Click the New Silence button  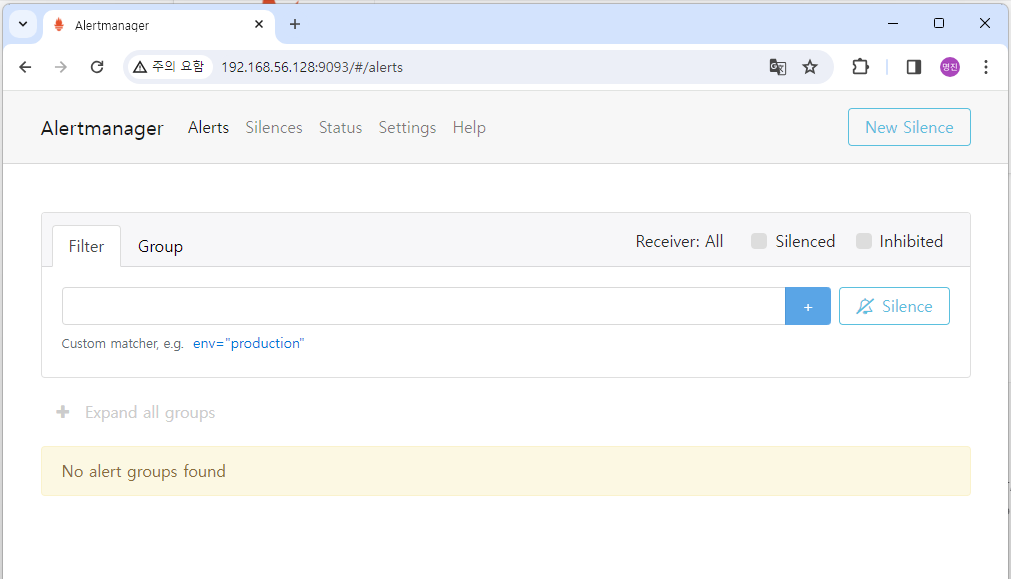tap(909, 127)
